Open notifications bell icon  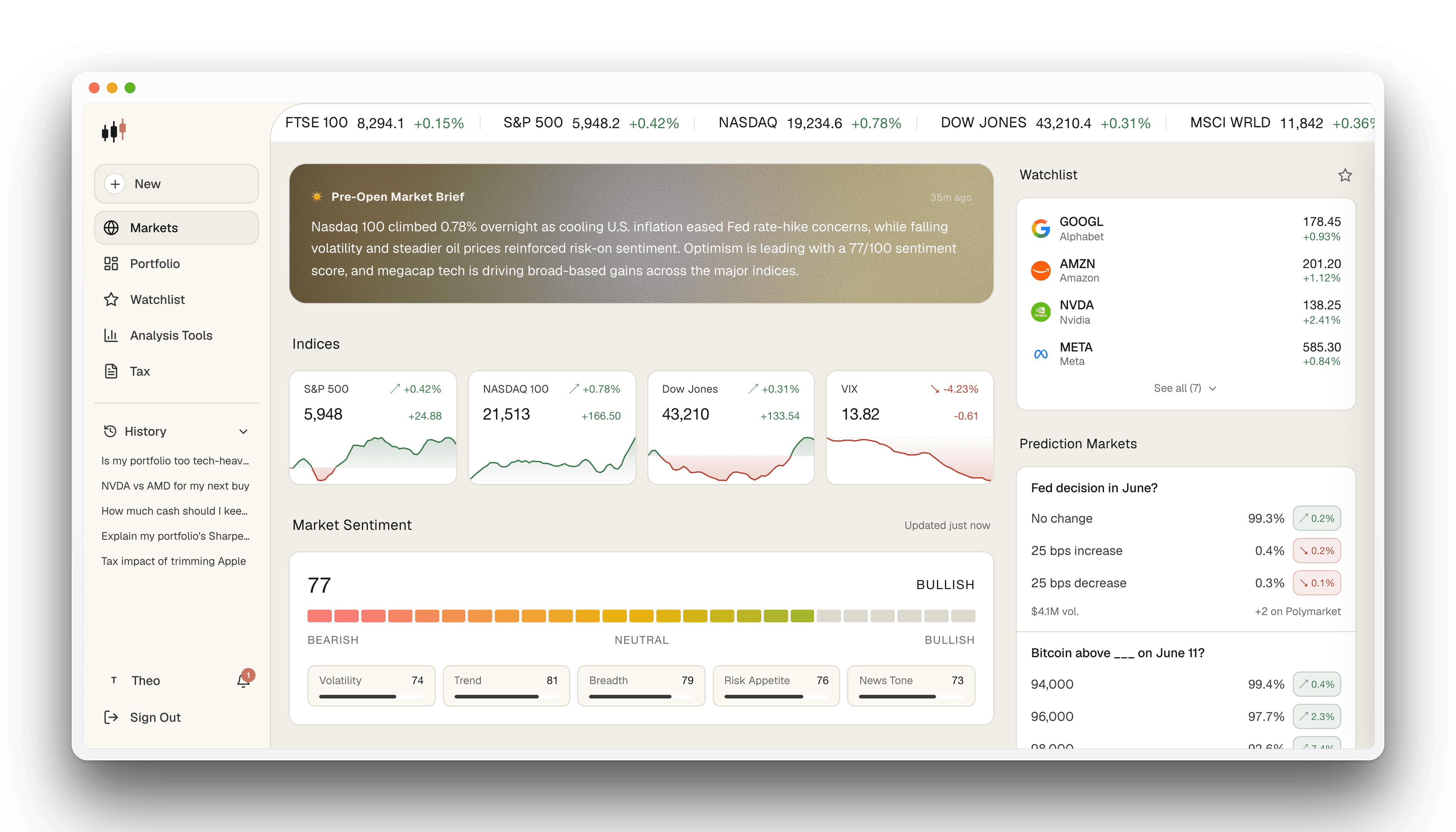243,680
